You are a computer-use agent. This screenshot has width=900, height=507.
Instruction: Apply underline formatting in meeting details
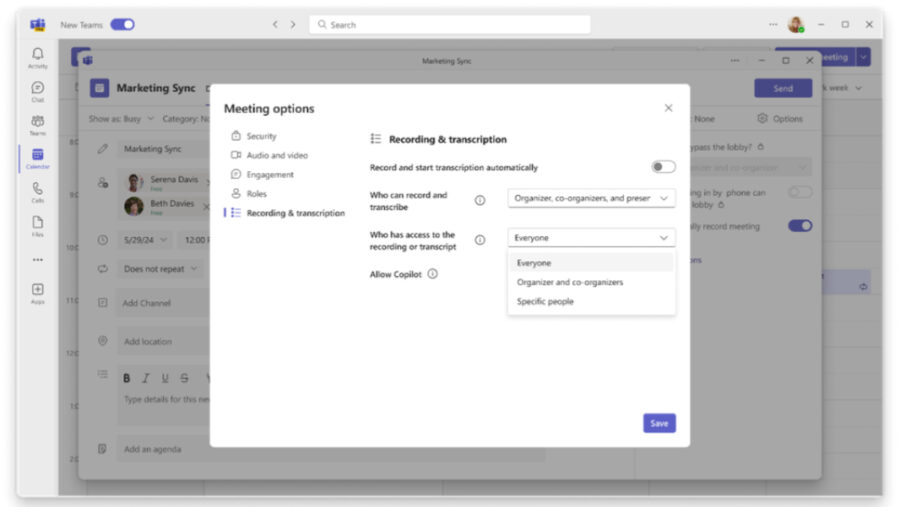pos(165,378)
